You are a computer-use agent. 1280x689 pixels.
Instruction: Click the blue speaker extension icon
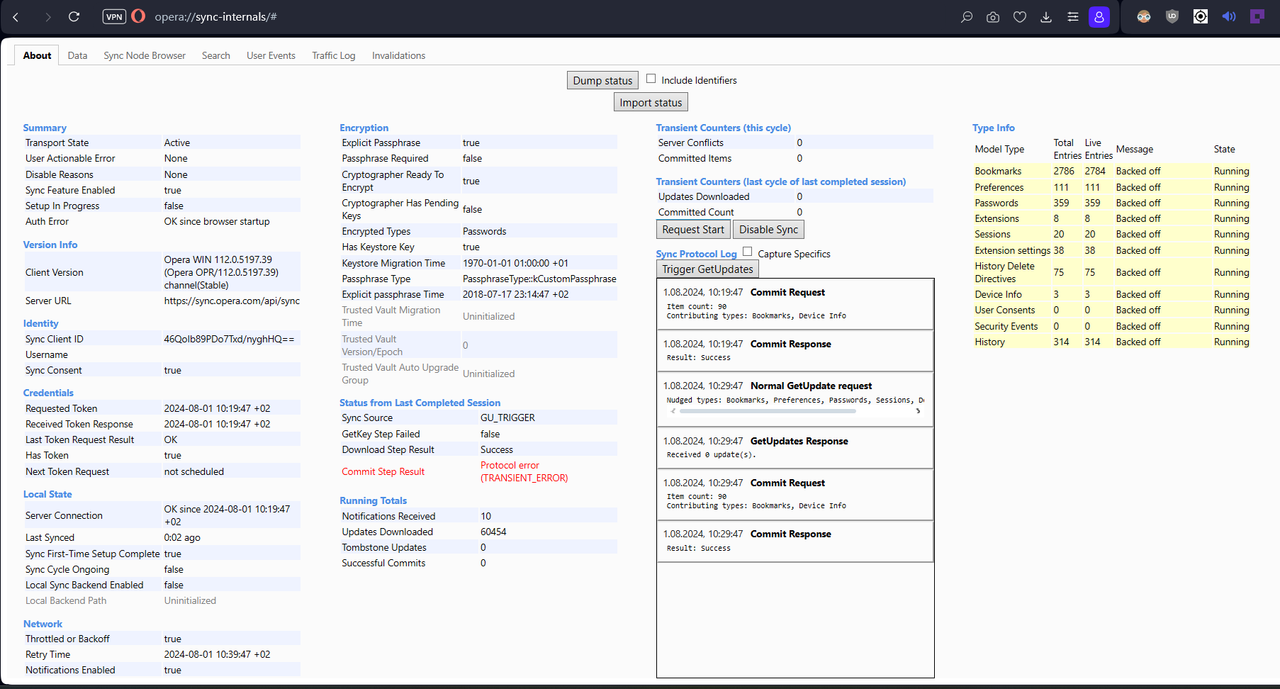[1228, 17]
